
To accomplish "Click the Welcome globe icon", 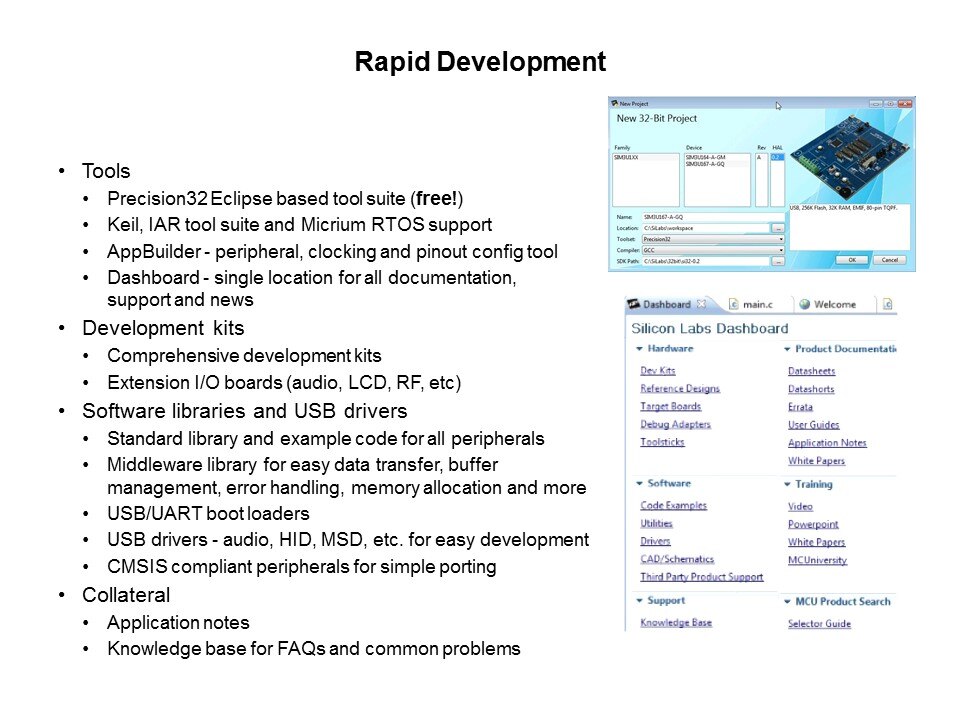I will (804, 304).
